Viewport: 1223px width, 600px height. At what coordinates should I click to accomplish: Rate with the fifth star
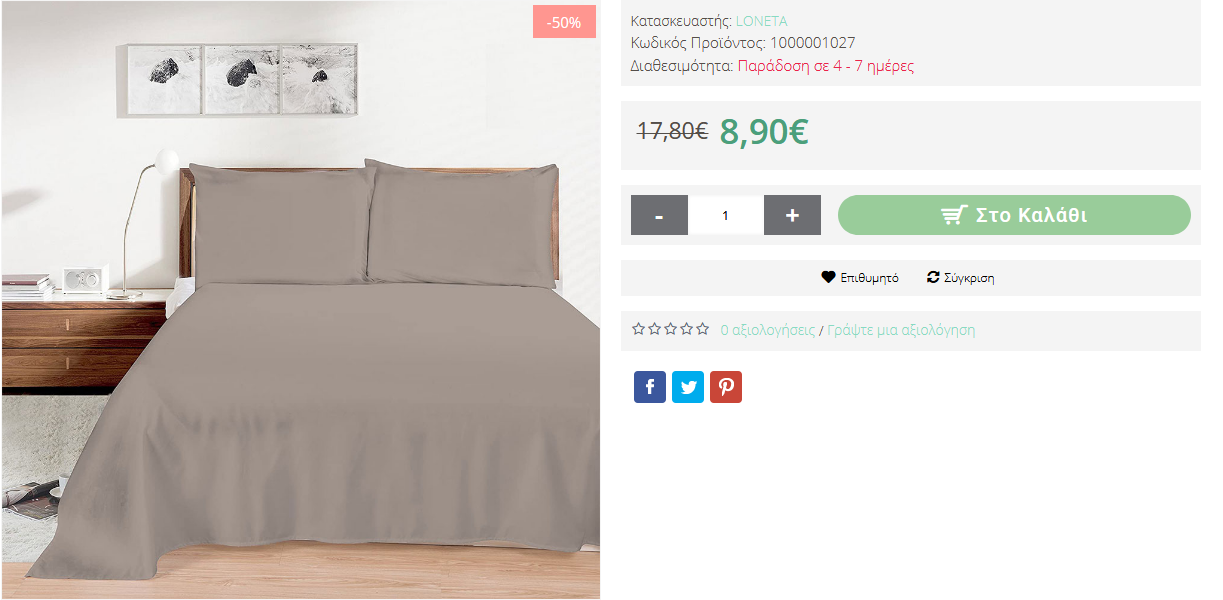click(702, 329)
